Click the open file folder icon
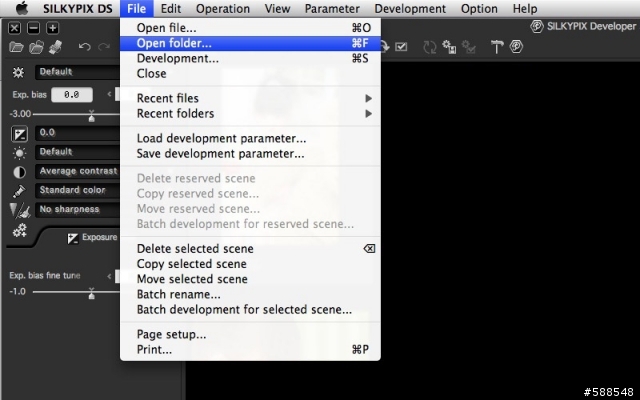Screen dimensions: 640x400 (x=16, y=47)
